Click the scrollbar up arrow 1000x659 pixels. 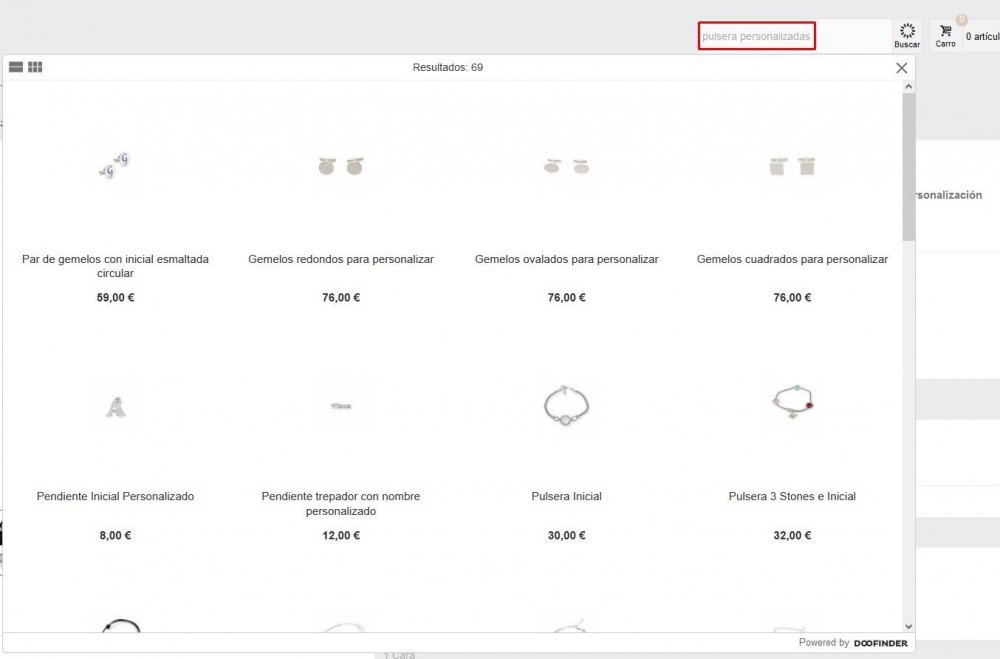coord(908,85)
